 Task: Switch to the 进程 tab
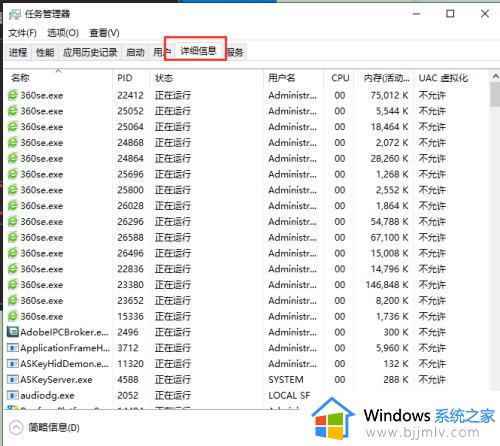click(18, 52)
